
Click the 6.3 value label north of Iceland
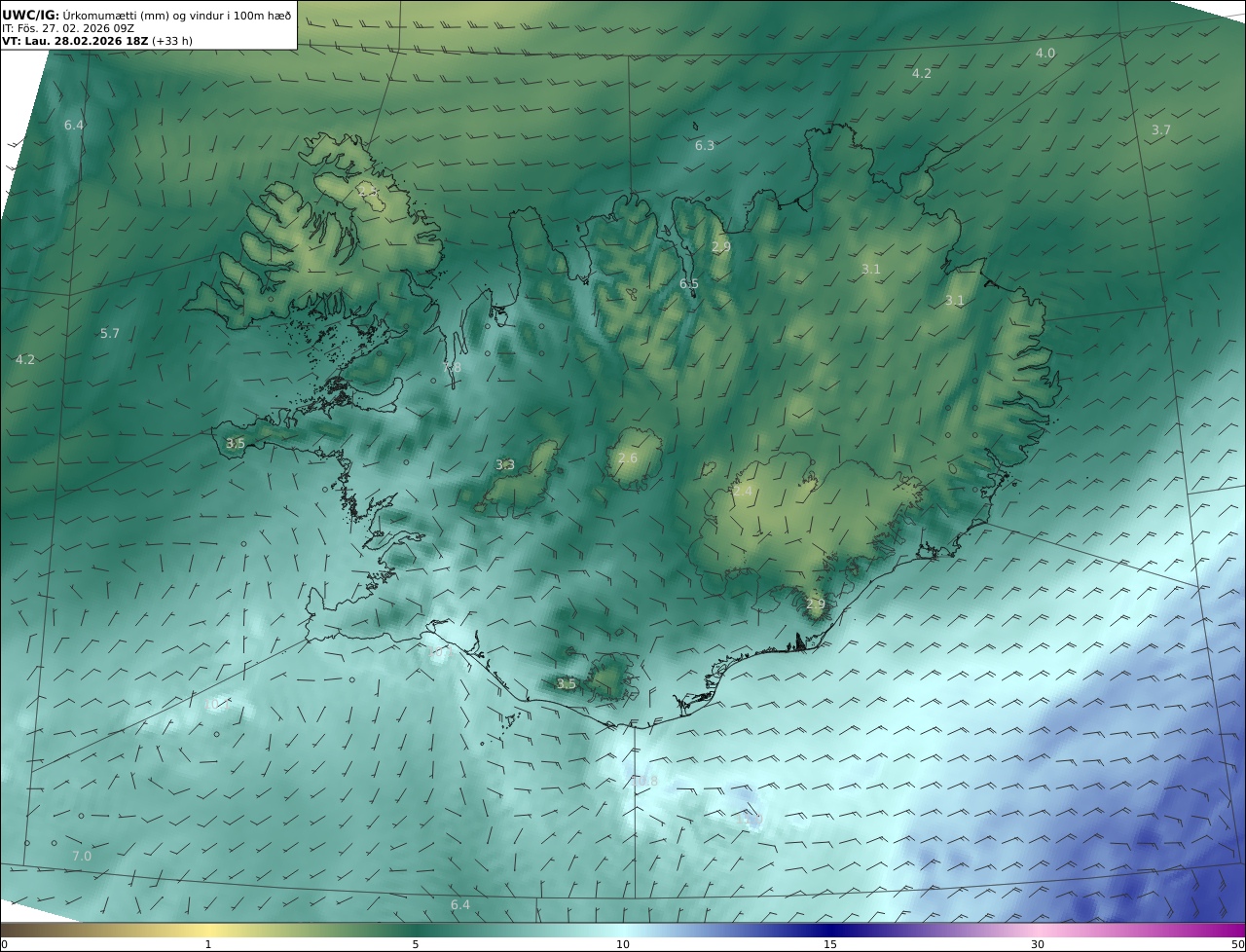point(705,145)
